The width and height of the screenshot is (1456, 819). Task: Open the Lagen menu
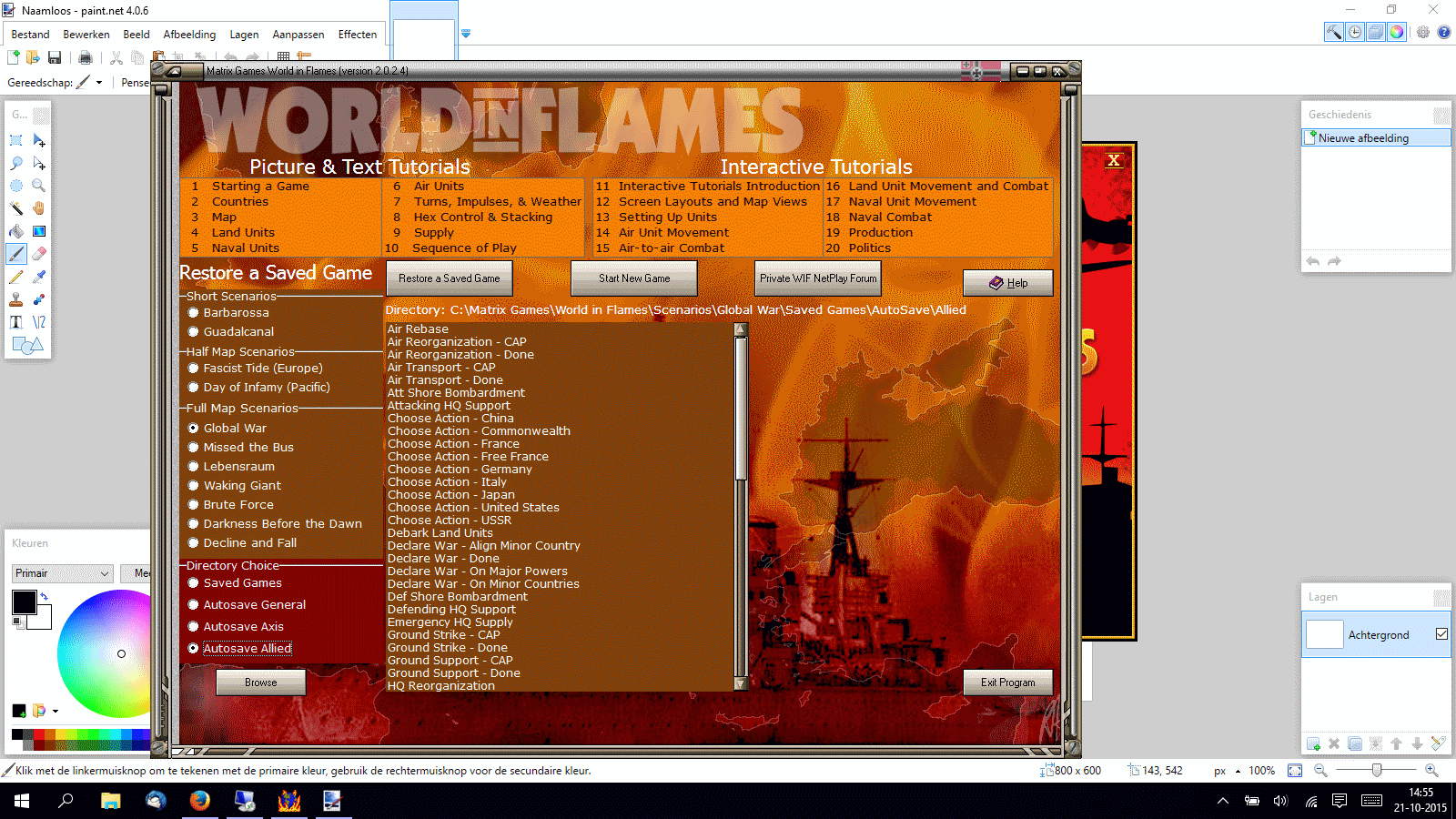click(244, 35)
